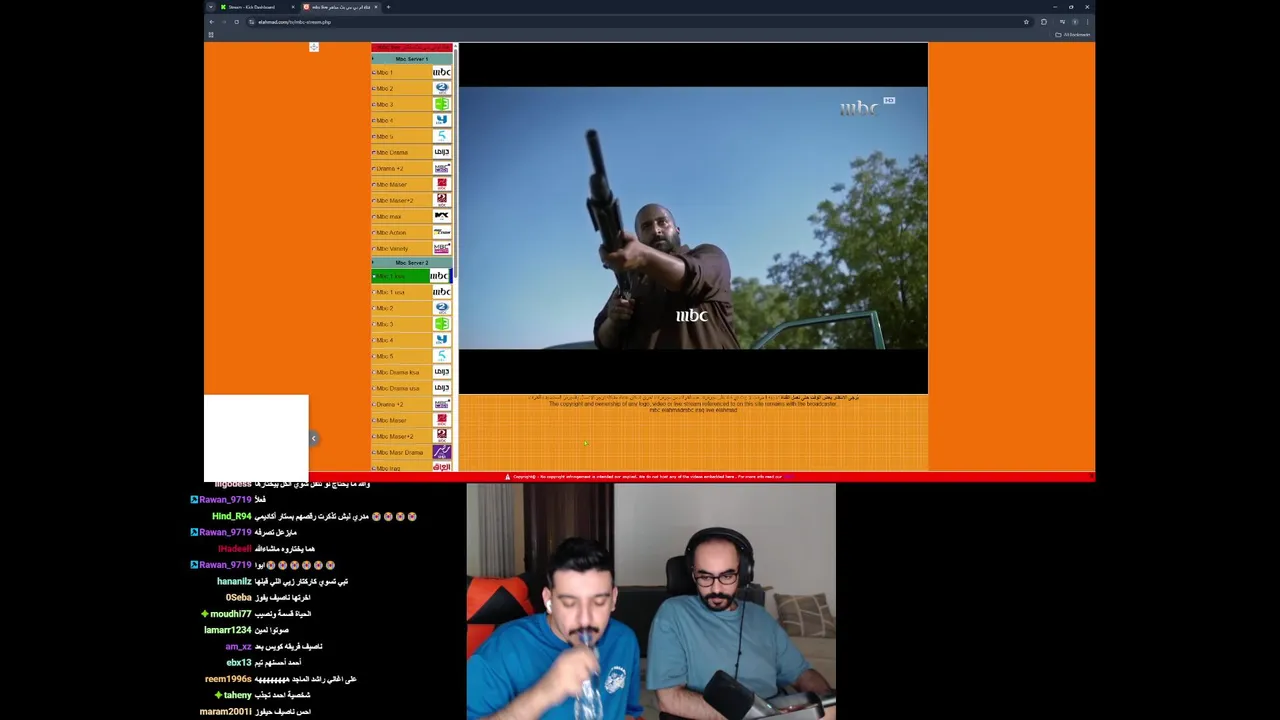Click the Mbc 2 logo under Mbc Server 1
The image size is (1280, 720).
point(441,88)
